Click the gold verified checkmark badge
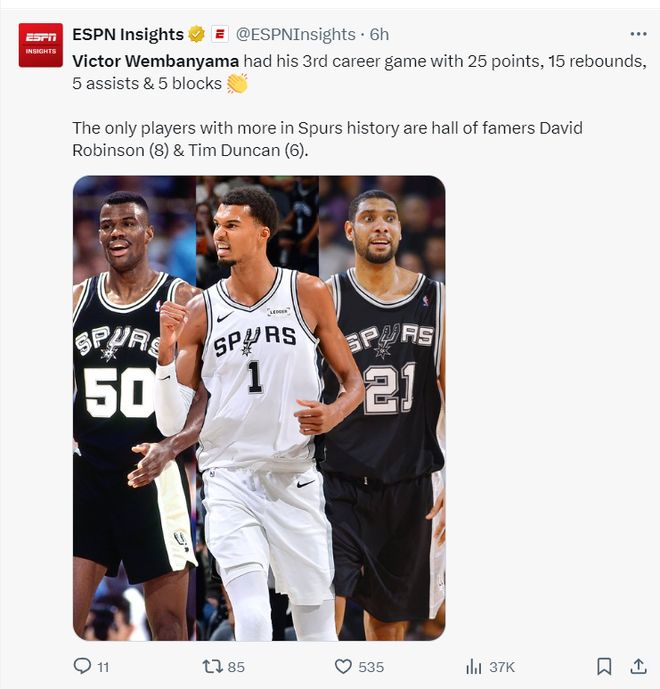This screenshot has width=660, height=689. click(x=196, y=34)
